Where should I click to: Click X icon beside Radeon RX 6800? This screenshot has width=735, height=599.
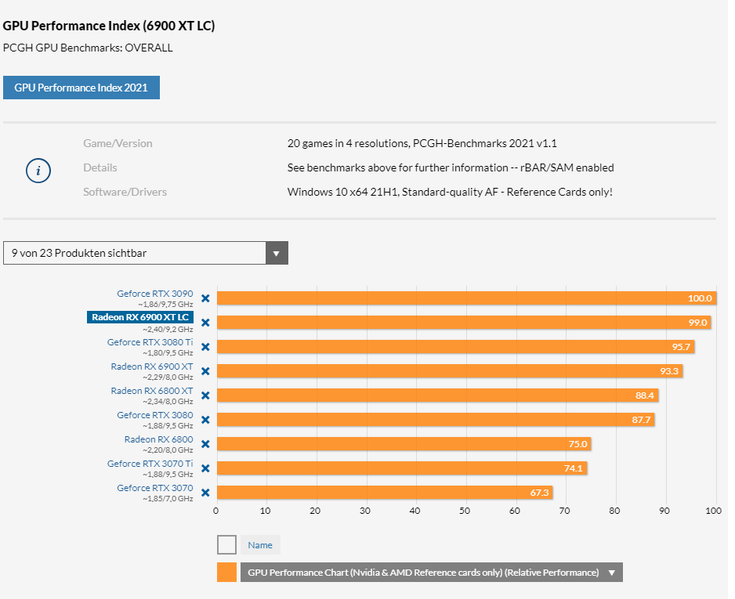pyautogui.click(x=205, y=444)
